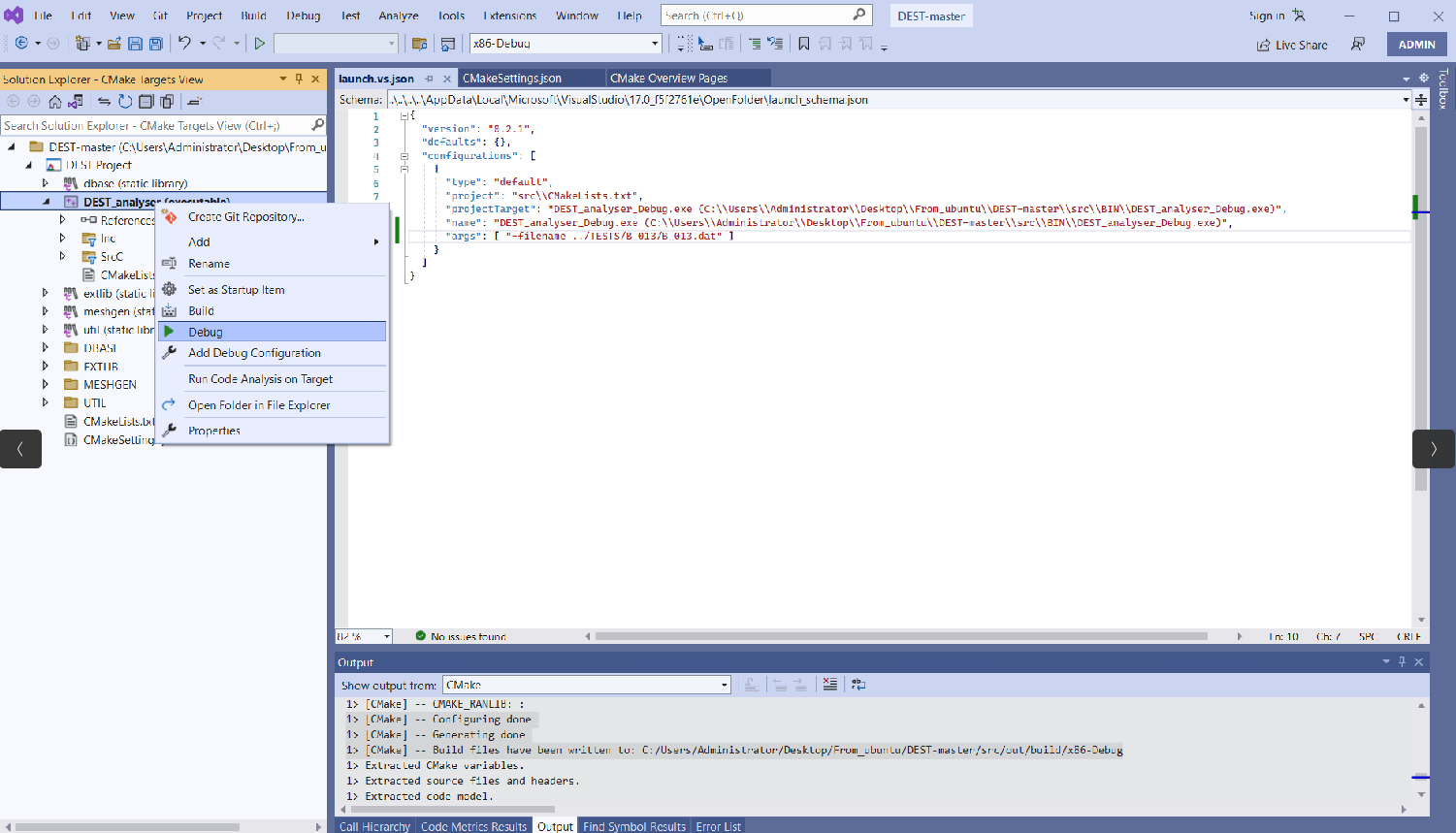This screenshot has height=833, width=1456.
Task: Click the Live Share button
Action: point(1292,45)
